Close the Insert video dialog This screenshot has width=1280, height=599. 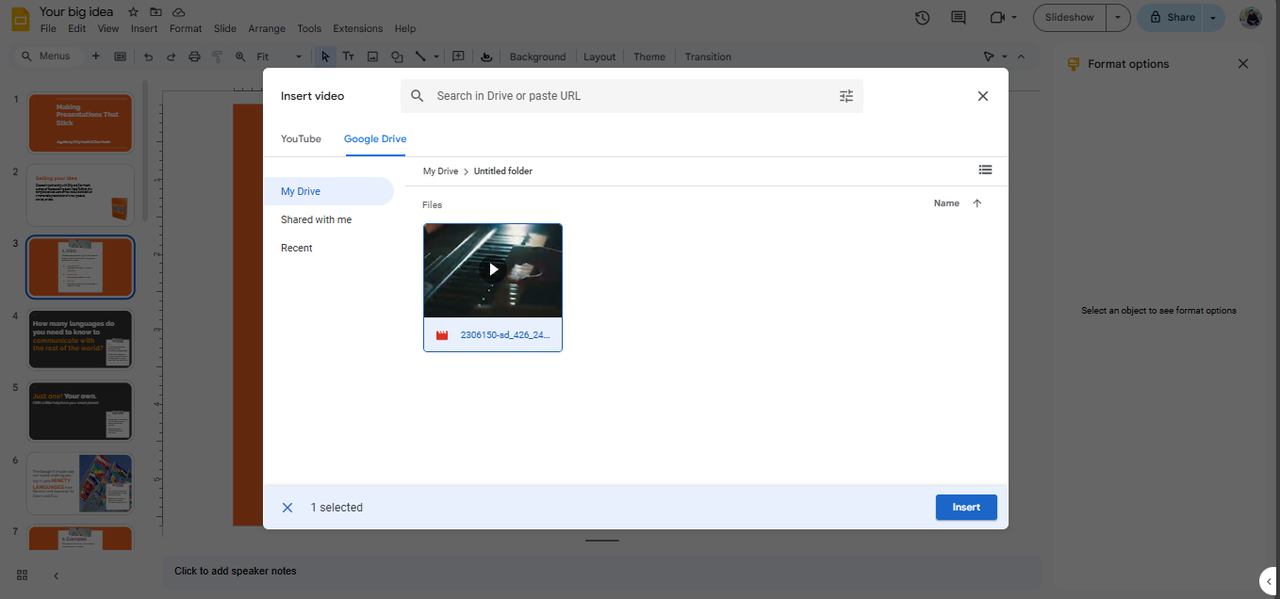[x=983, y=96]
